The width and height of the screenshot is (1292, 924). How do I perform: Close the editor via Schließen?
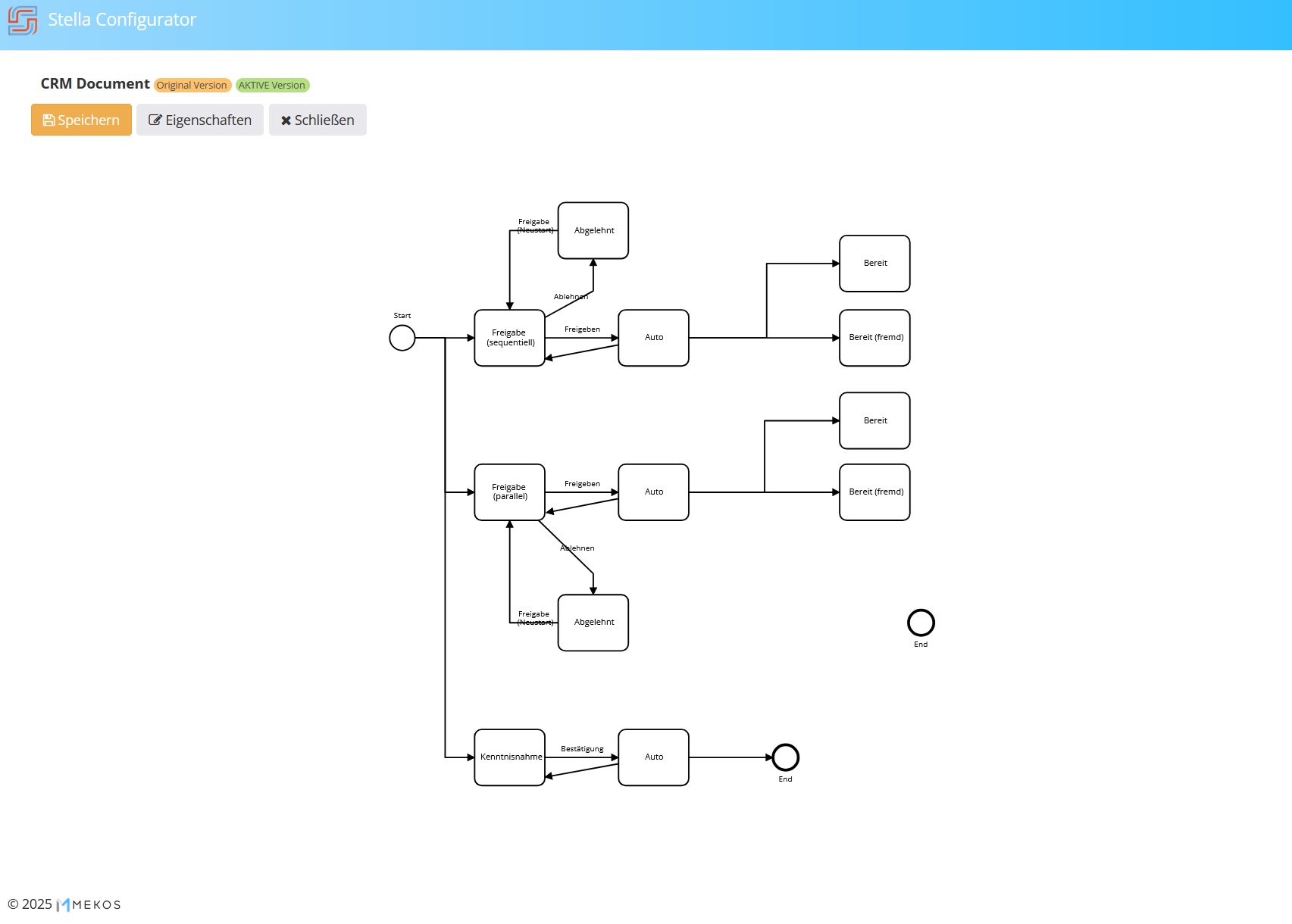click(x=317, y=120)
